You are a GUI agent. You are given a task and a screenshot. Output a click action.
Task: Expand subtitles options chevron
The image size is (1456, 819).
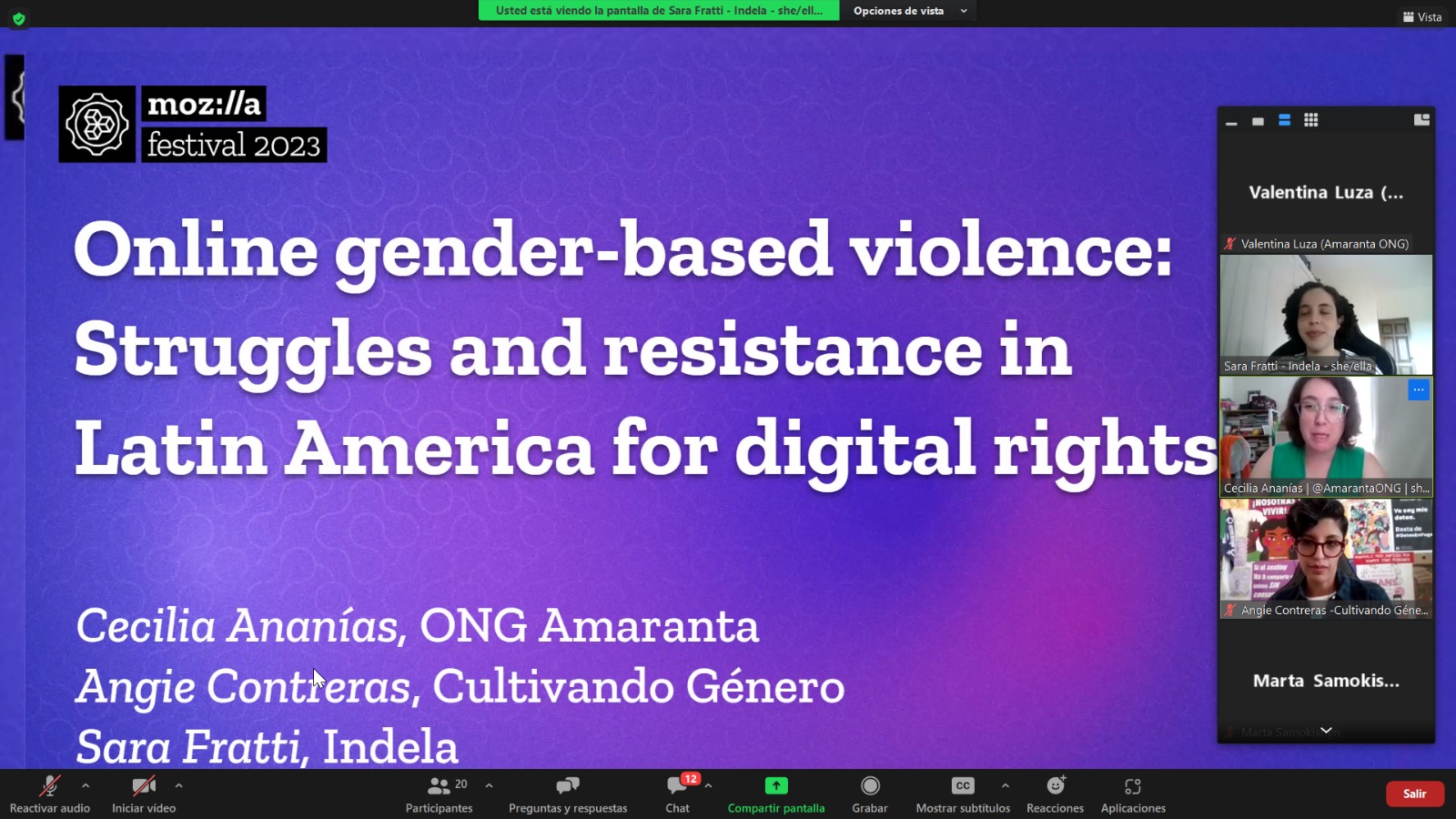click(1005, 784)
